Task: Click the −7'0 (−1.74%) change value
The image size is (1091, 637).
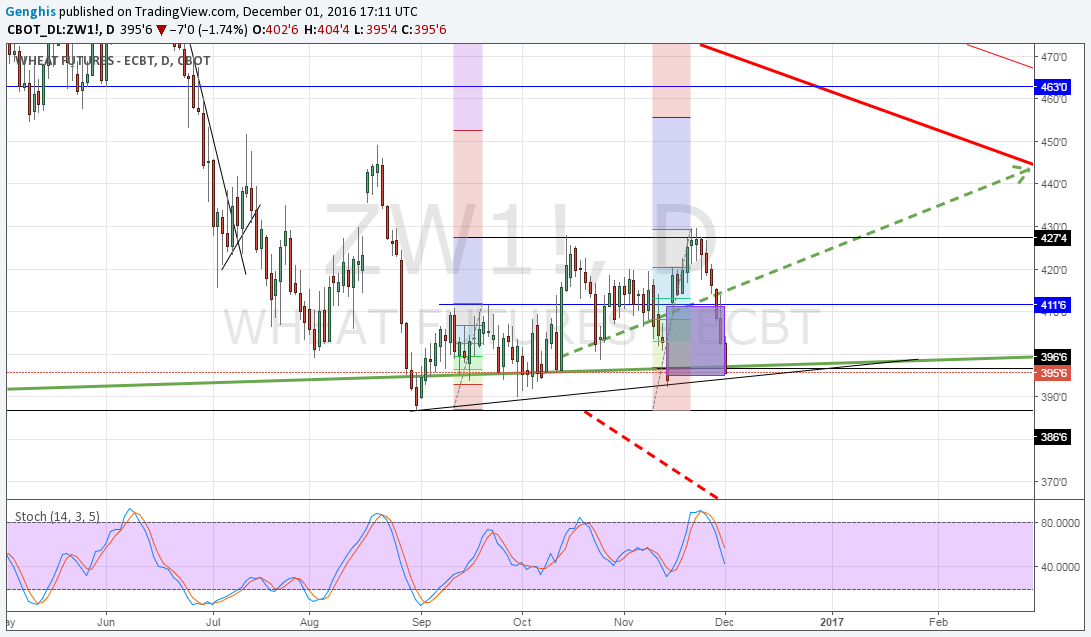Action: click(x=208, y=29)
